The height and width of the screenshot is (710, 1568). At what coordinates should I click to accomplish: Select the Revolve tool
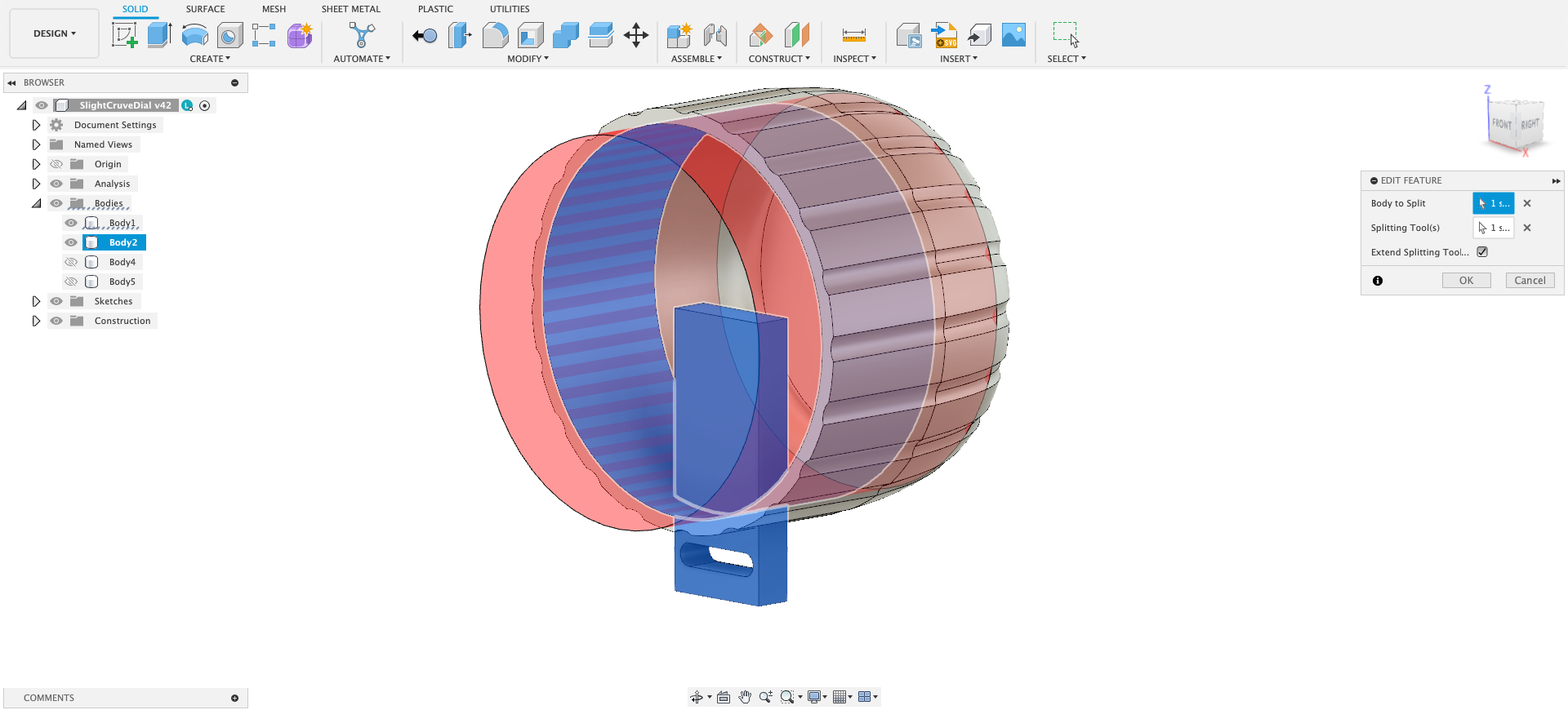194,35
